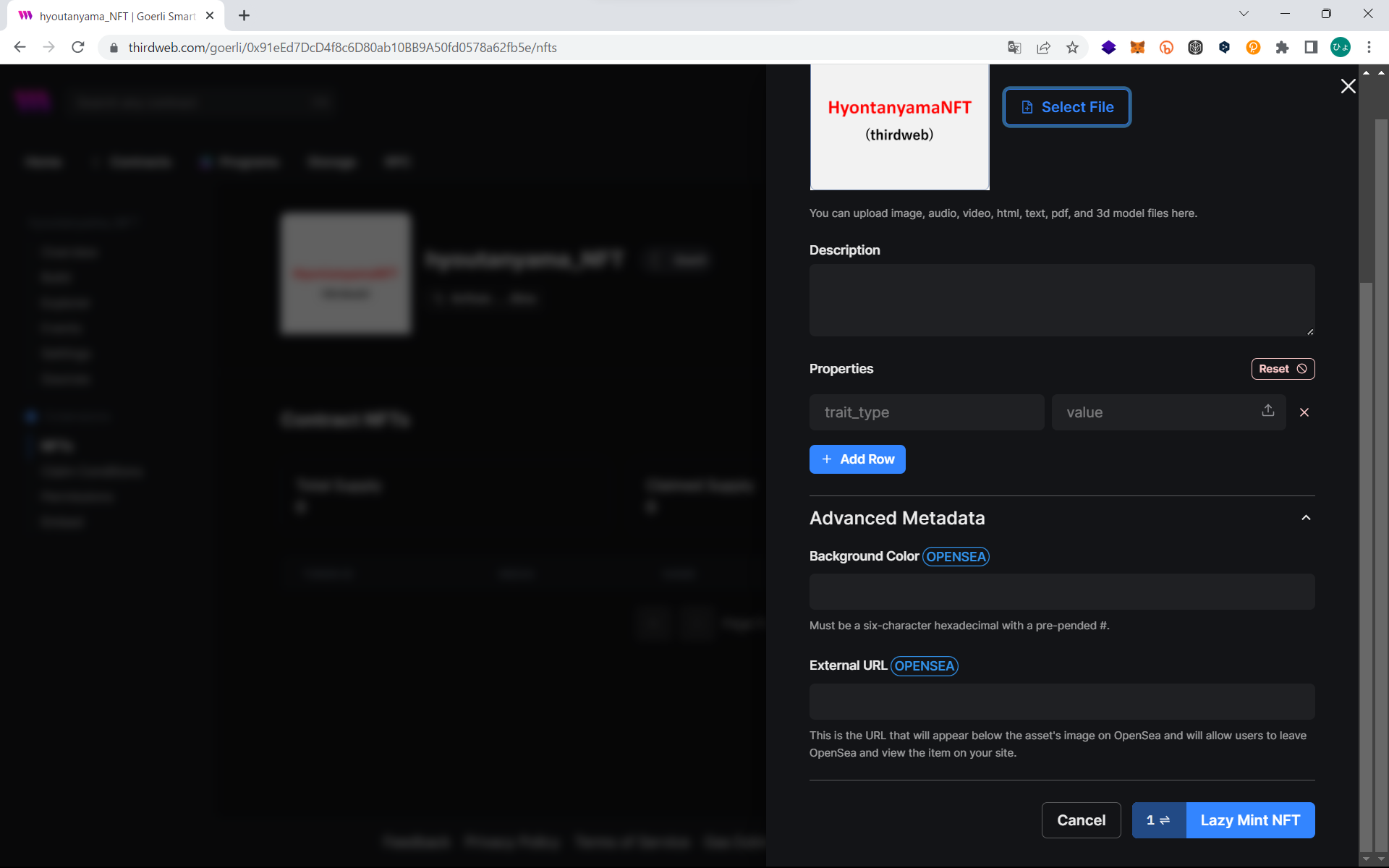This screenshot has width=1389, height=868.
Task: Close the Lazy Mint side drawer
Action: (x=1348, y=86)
